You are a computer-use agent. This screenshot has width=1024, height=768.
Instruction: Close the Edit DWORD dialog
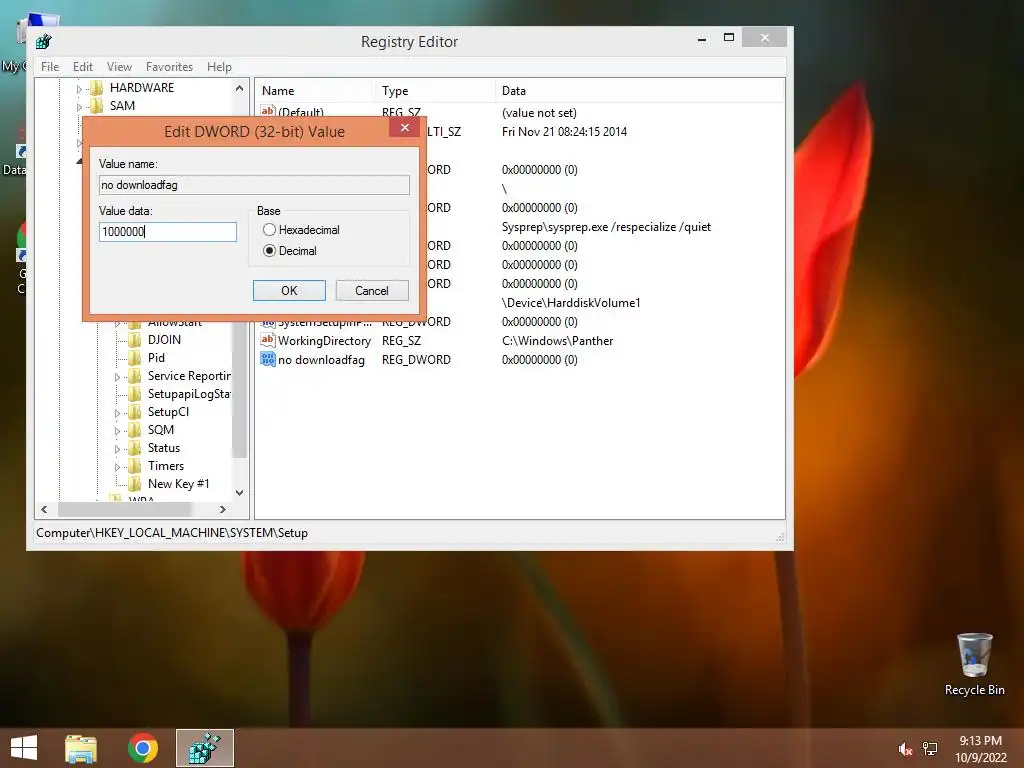405,127
